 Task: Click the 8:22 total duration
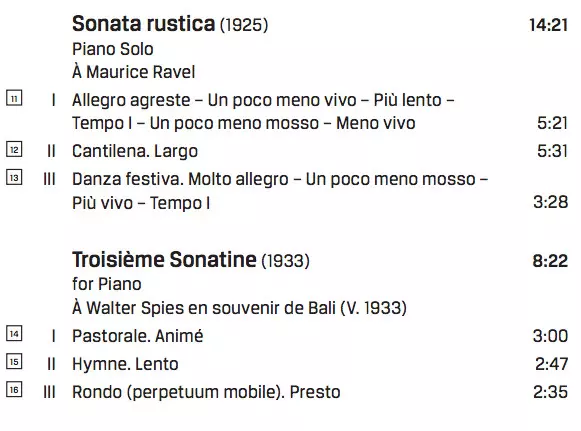tap(550, 261)
